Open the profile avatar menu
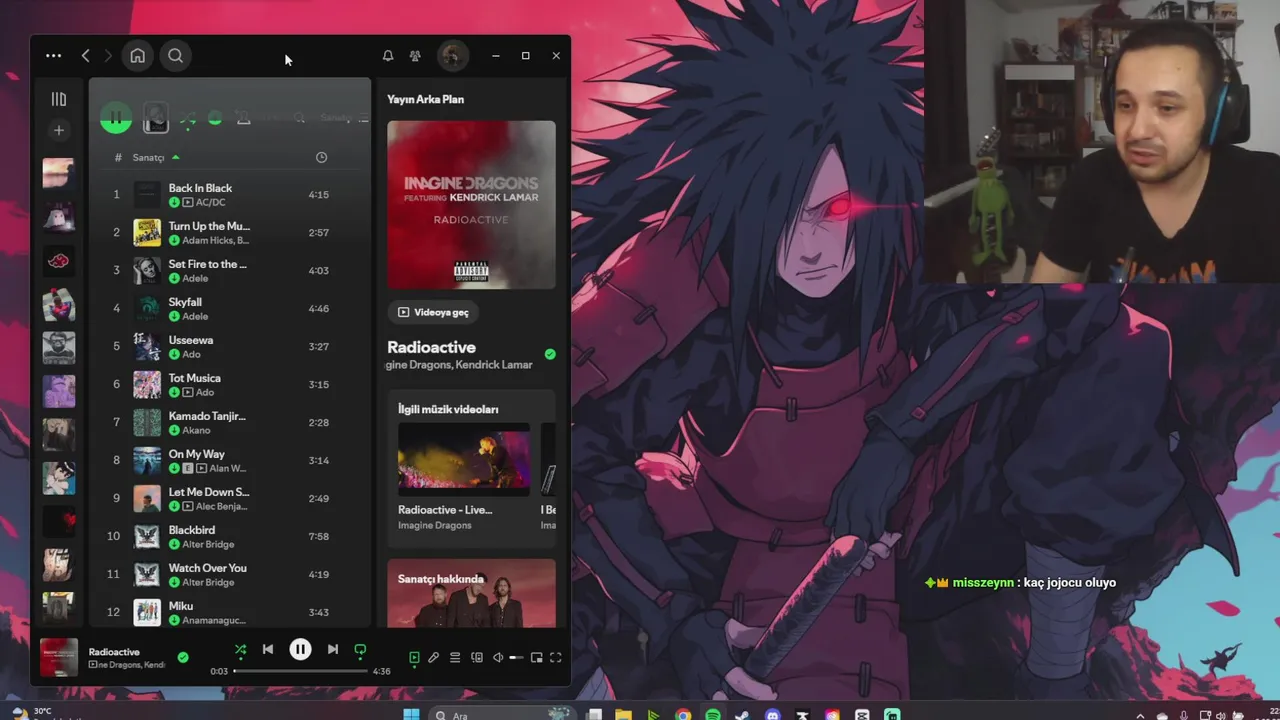Viewport: 1280px width, 720px height. pyautogui.click(x=452, y=56)
